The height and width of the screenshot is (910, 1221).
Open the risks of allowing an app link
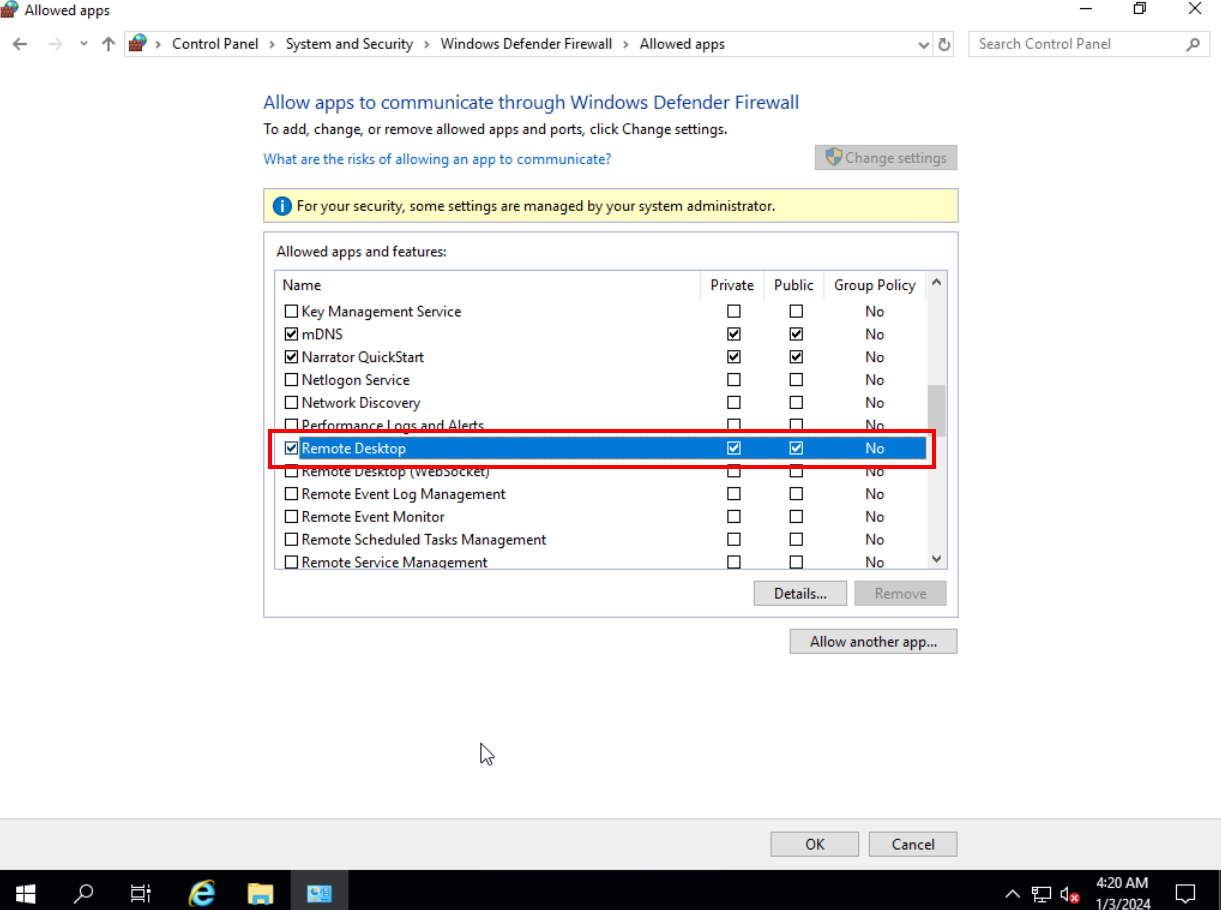coord(437,159)
